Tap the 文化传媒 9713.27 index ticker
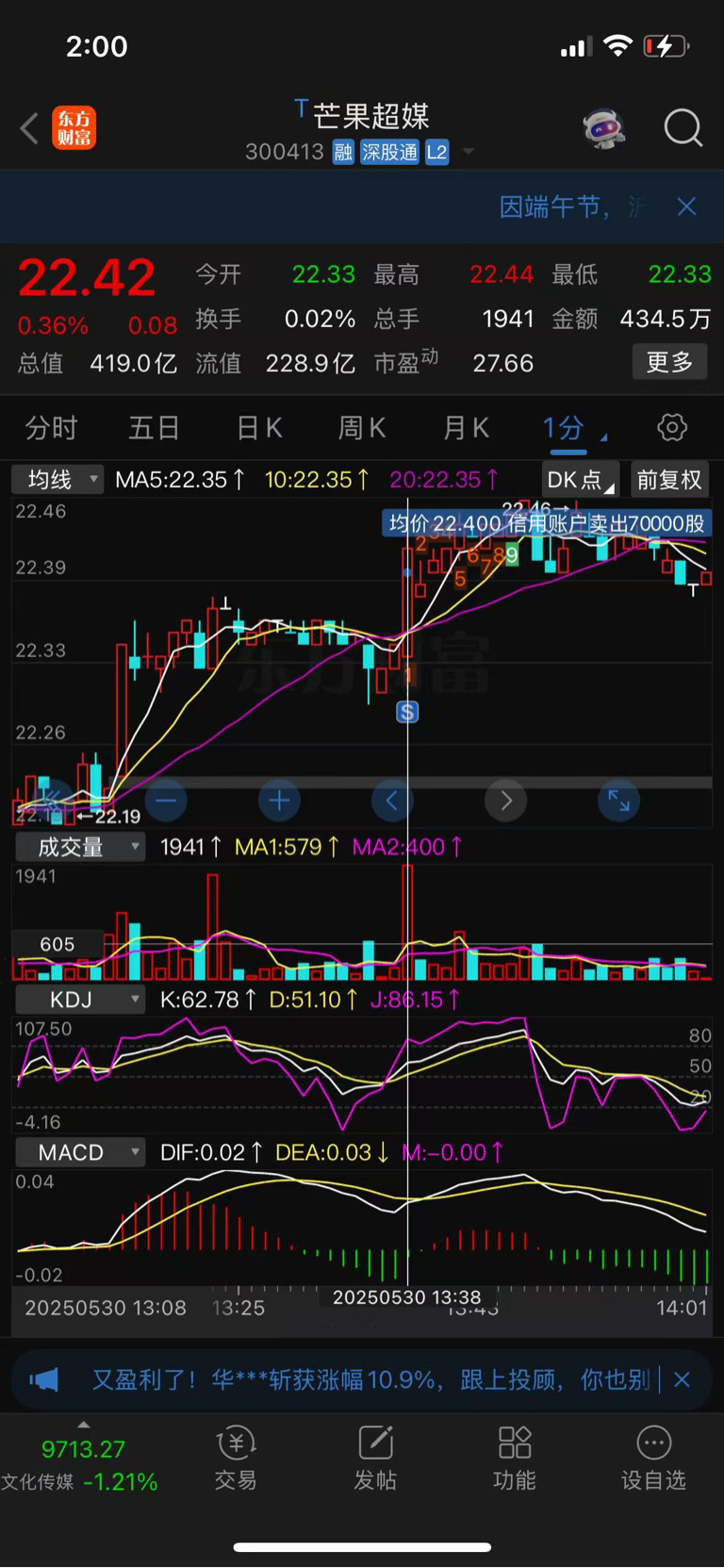Image resolution: width=724 pixels, height=1568 pixels. click(80, 1464)
